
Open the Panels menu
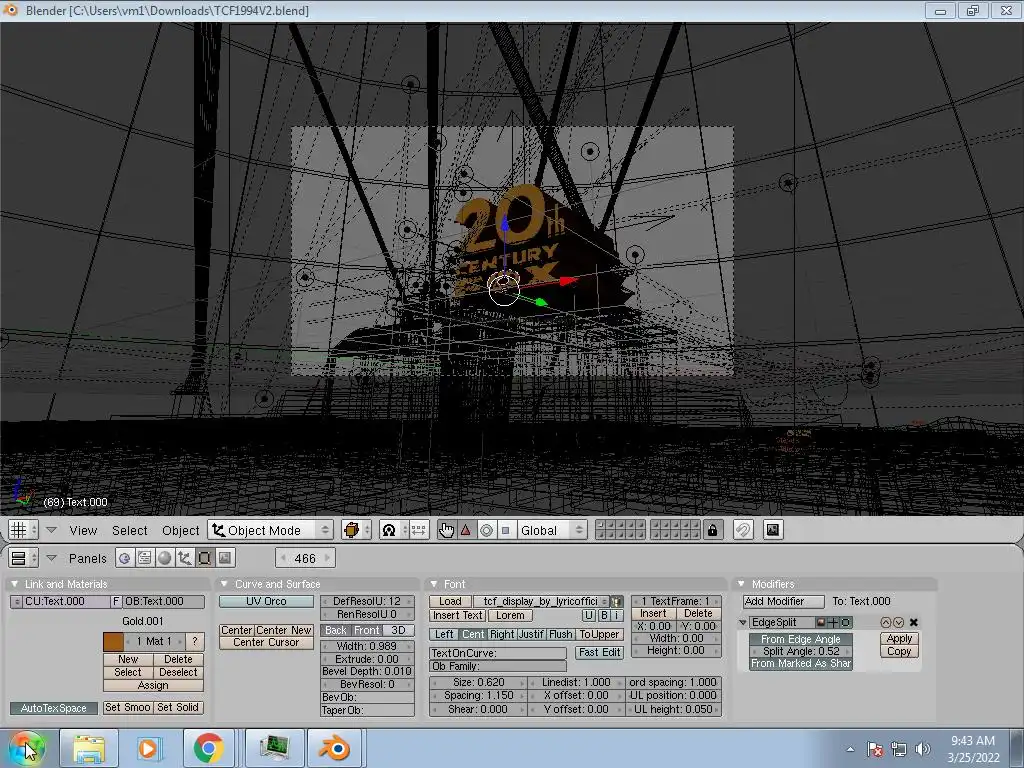click(88, 558)
